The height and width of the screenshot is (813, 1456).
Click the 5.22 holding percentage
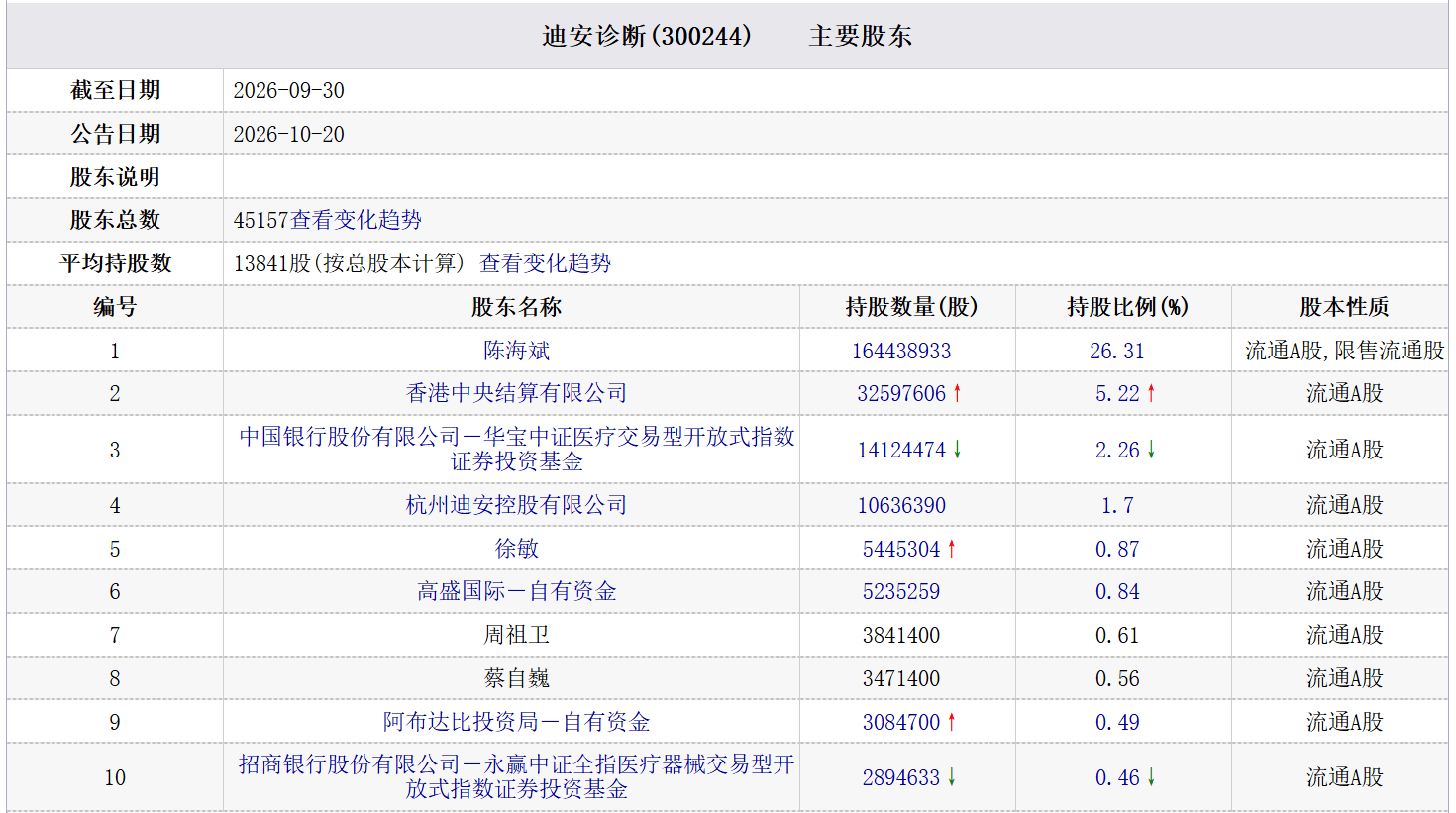tap(1117, 393)
